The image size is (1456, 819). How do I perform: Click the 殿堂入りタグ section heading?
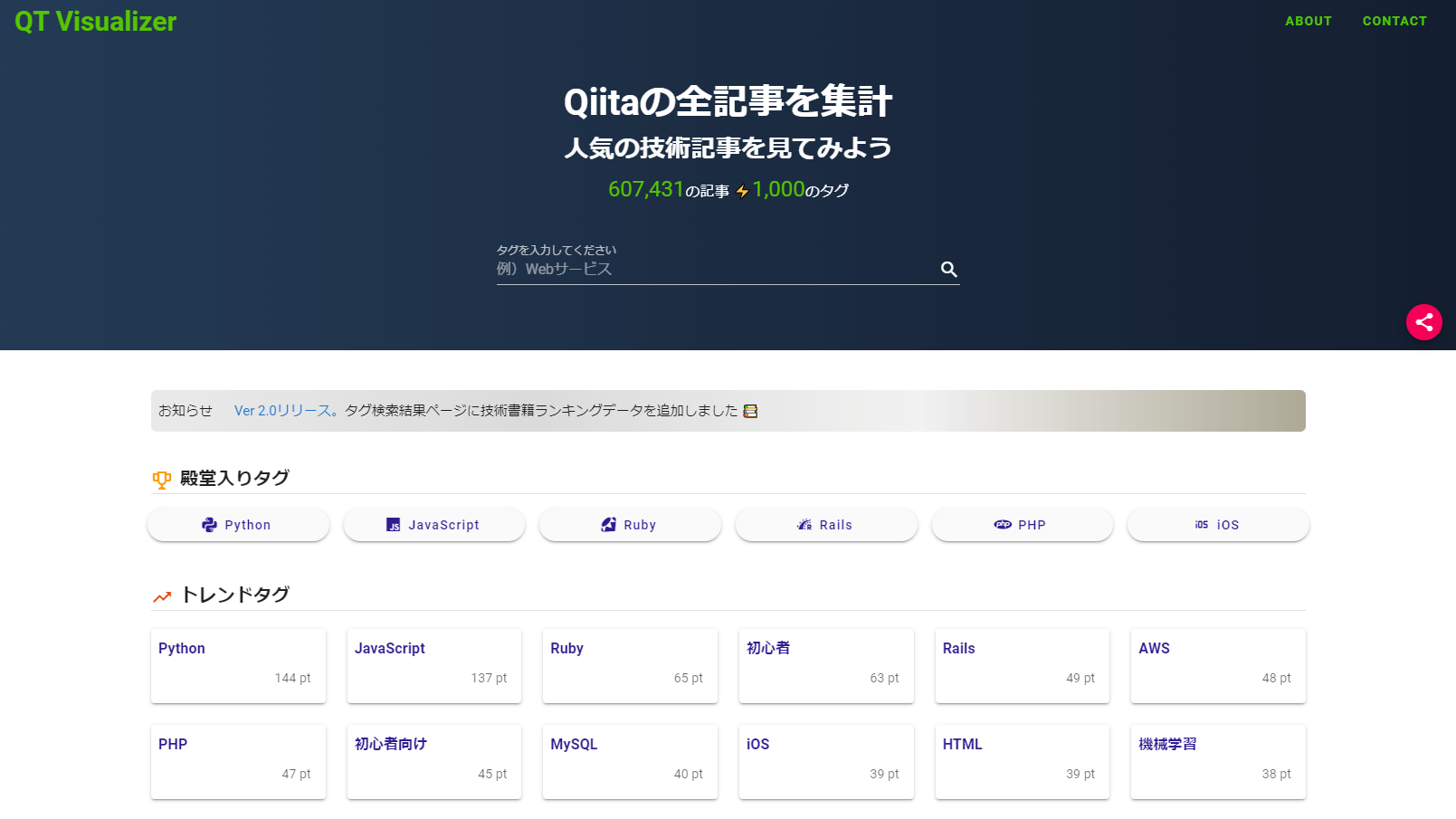point(234,478)
